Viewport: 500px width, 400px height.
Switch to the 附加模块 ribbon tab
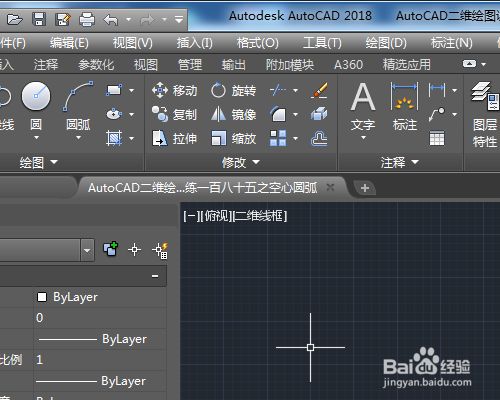(x=290, y=64)
